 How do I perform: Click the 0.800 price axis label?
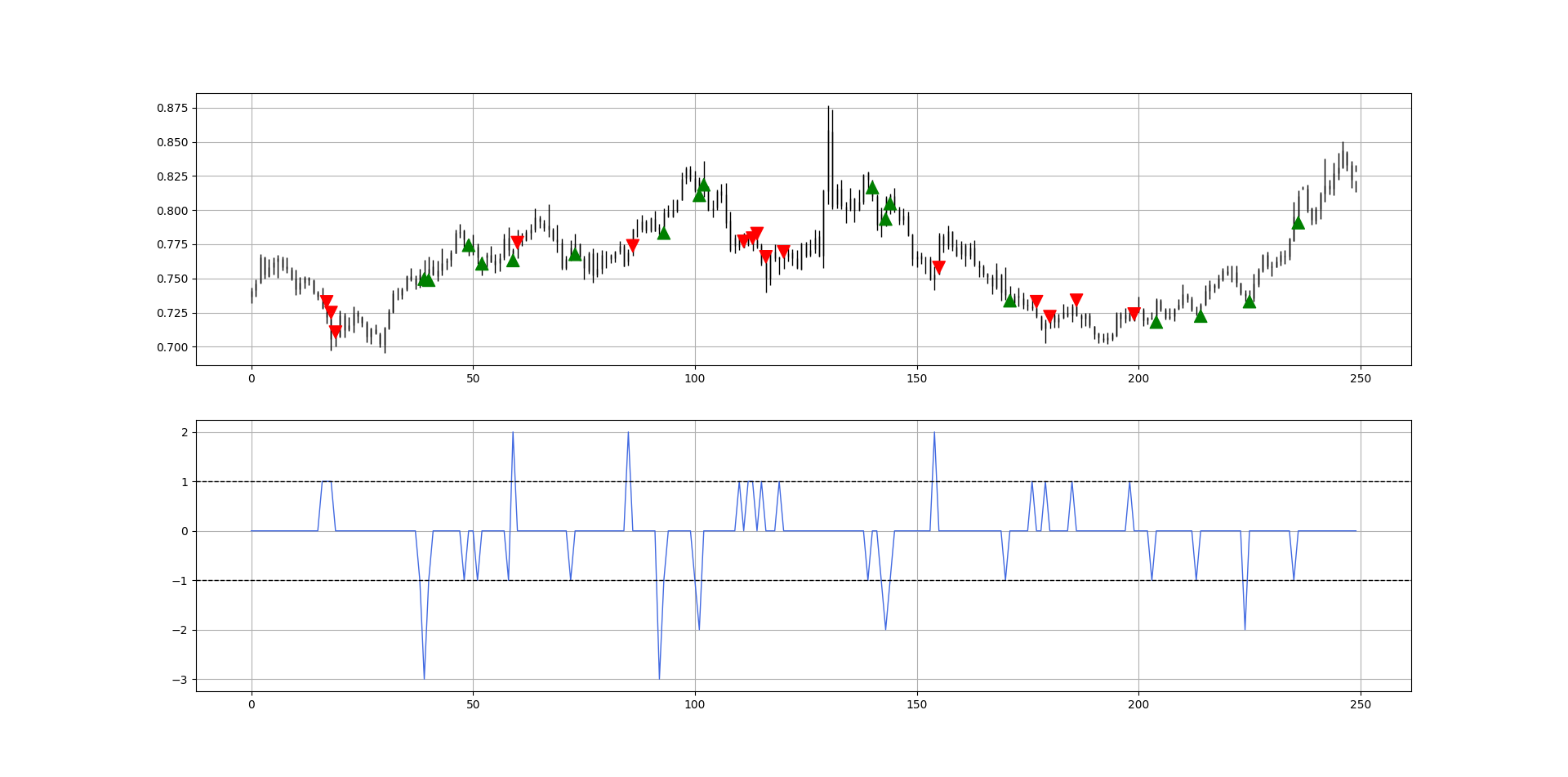pos(172,211)
